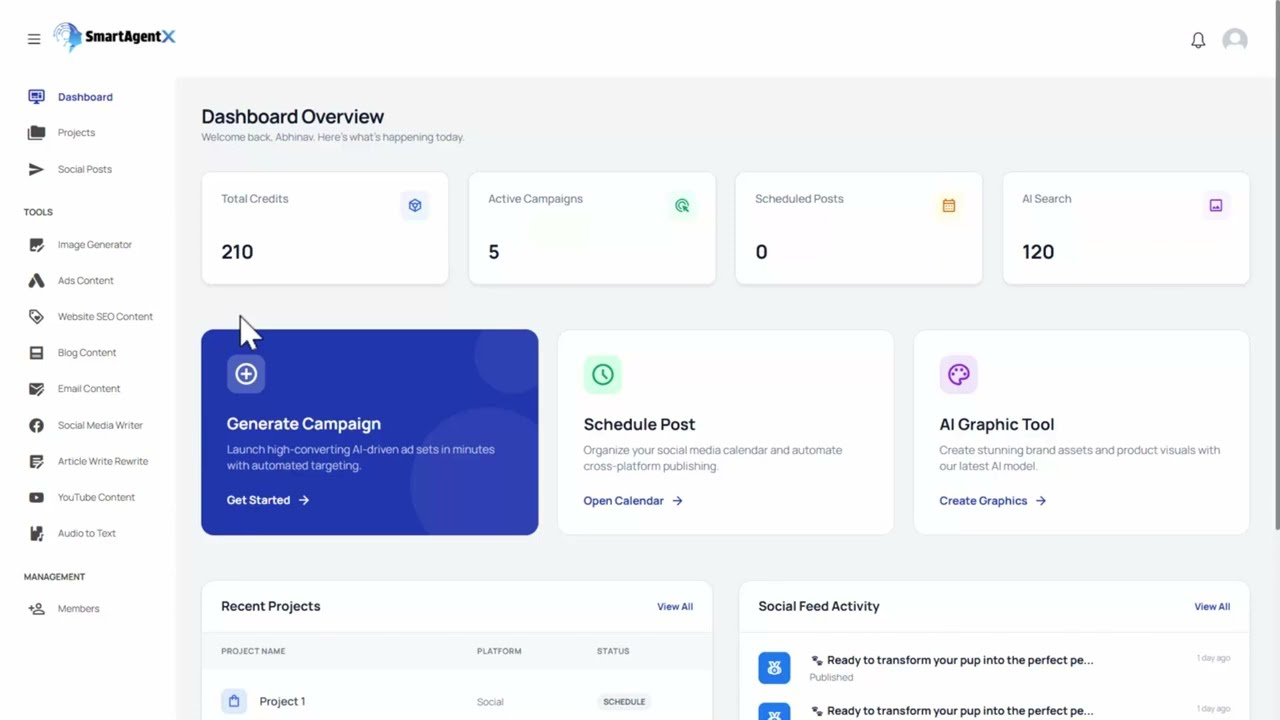Click the green clock icon in Schedule Post

tap(602, 374)
